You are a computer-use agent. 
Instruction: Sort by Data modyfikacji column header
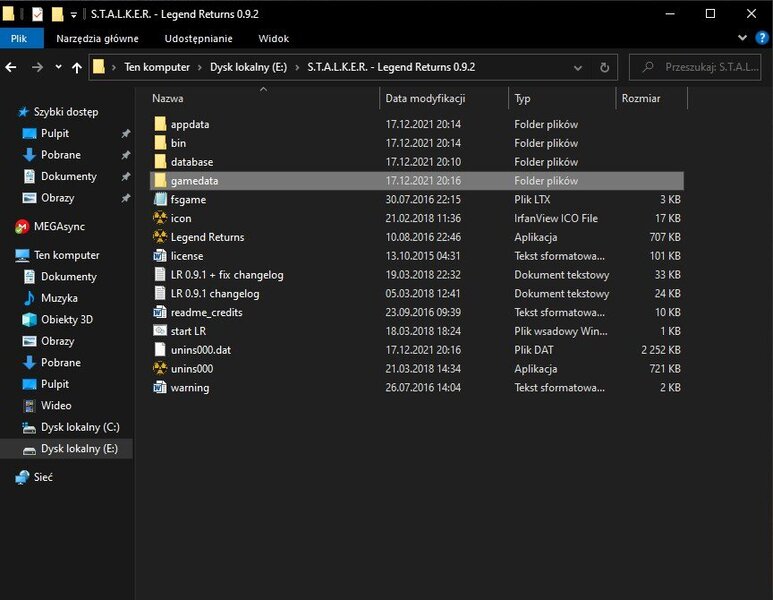pyautogui.click(x=444, y=98)
